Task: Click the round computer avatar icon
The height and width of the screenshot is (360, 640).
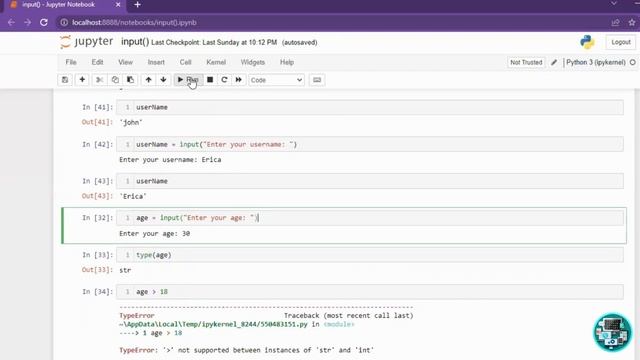Action: (612, 332)
